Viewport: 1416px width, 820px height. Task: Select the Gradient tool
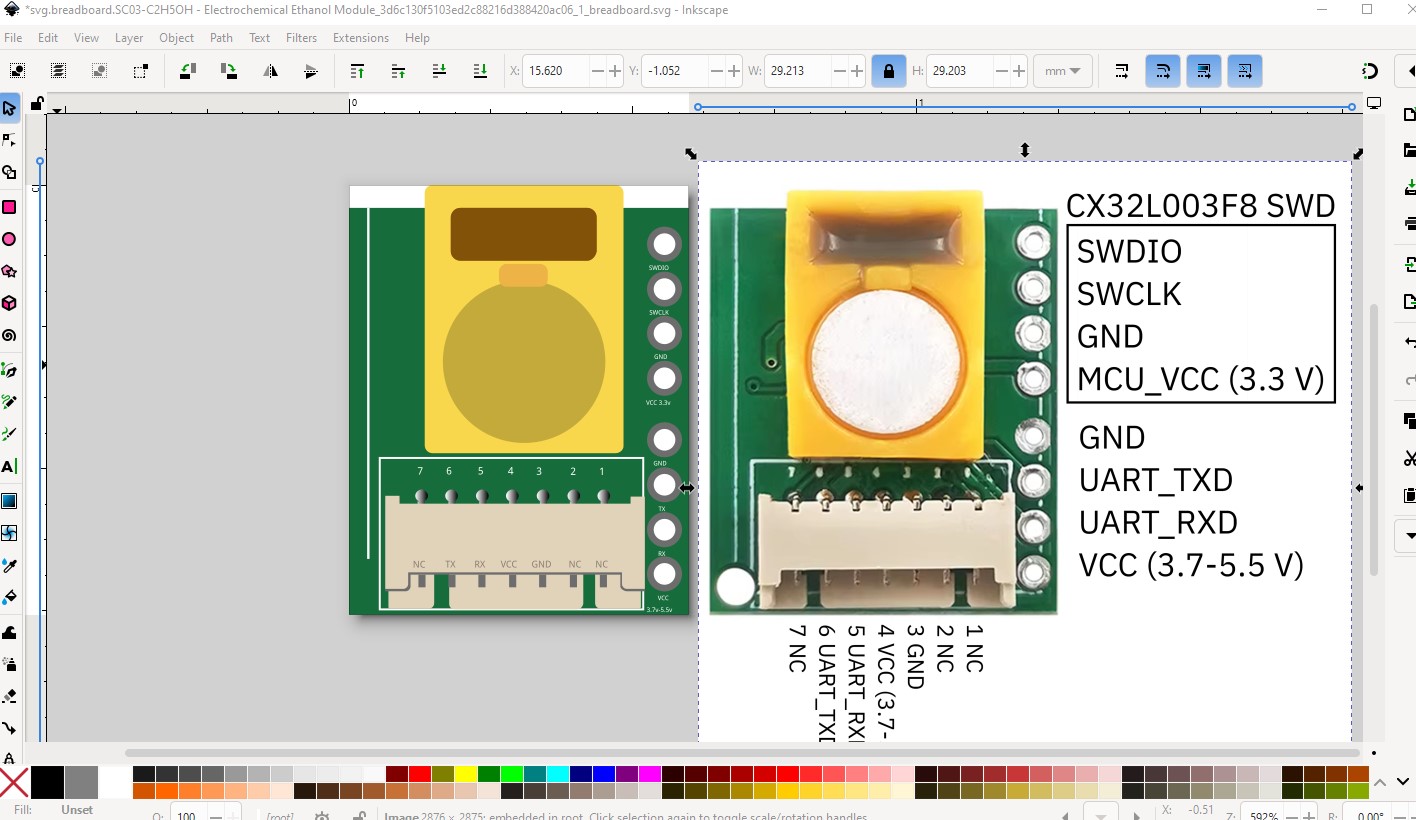tap(9, 501)
